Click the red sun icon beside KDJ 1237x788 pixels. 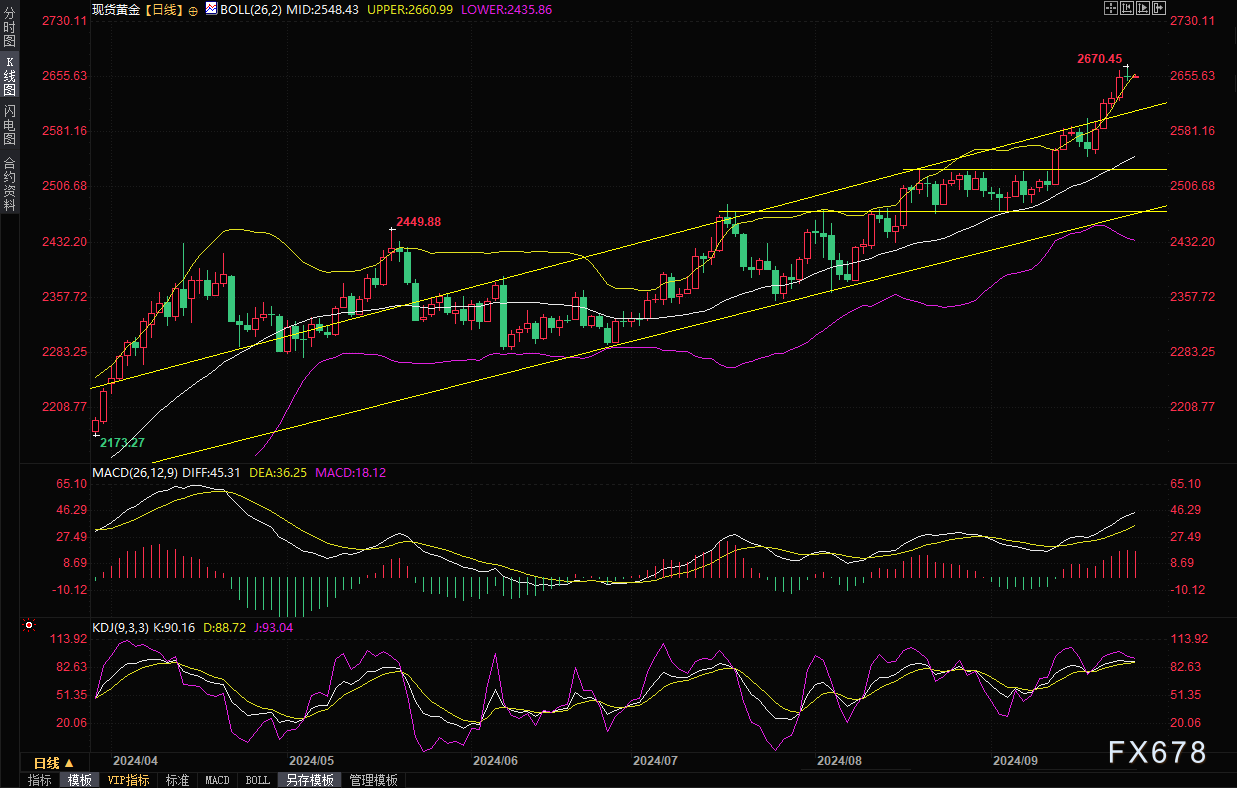[29, 627]
